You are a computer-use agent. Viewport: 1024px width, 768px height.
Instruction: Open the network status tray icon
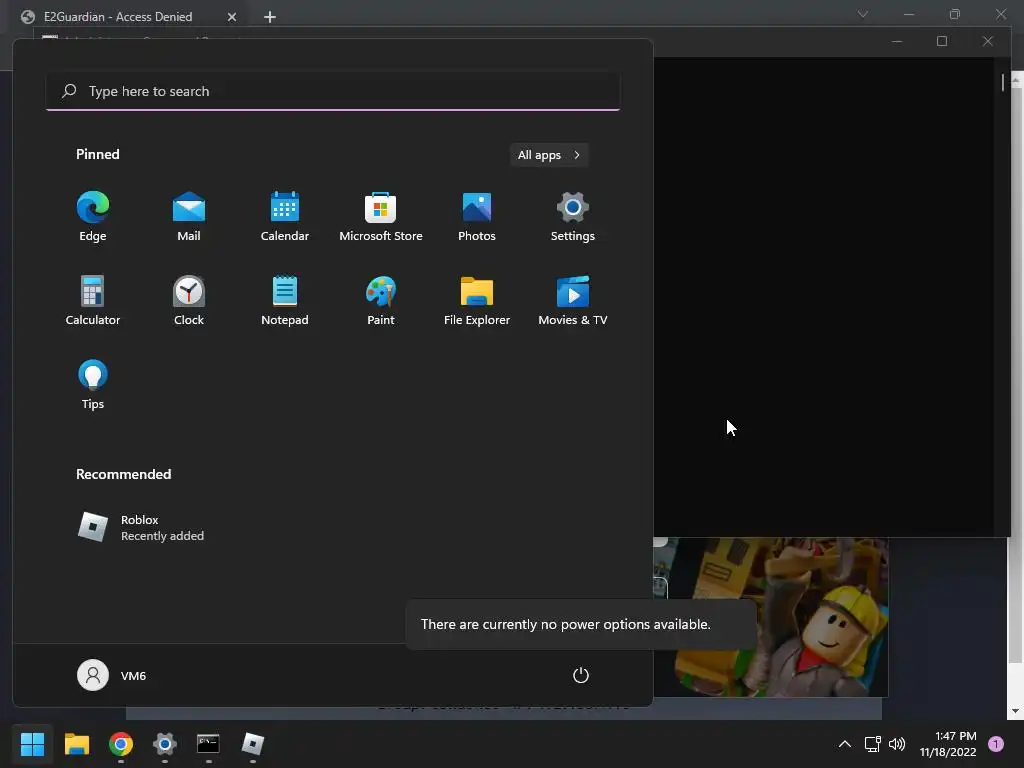pyautogui.click(x=872, y=744)
